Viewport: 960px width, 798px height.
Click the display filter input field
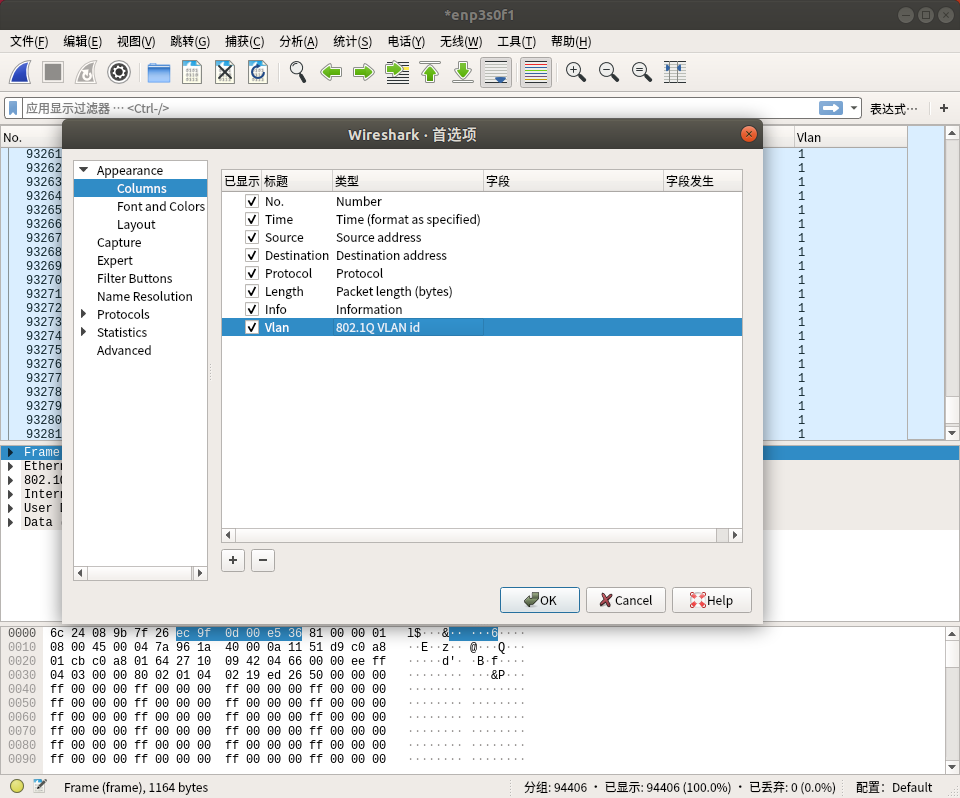[x=420, y=108]
